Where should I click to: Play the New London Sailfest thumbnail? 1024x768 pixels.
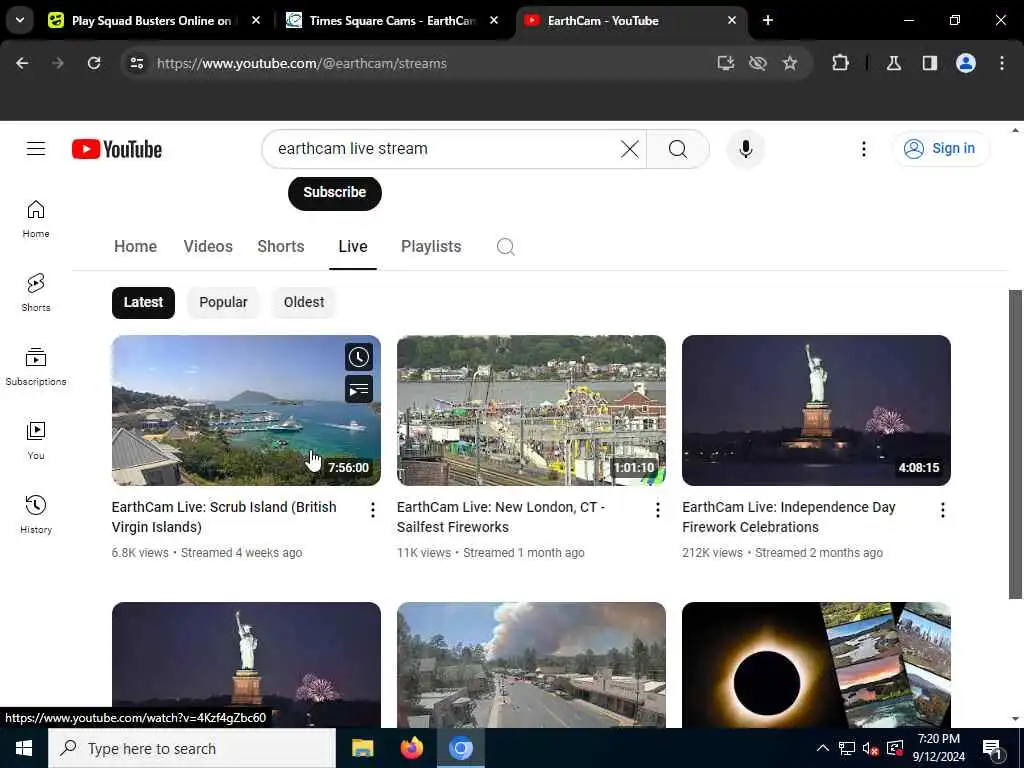[x=531, y=410]
